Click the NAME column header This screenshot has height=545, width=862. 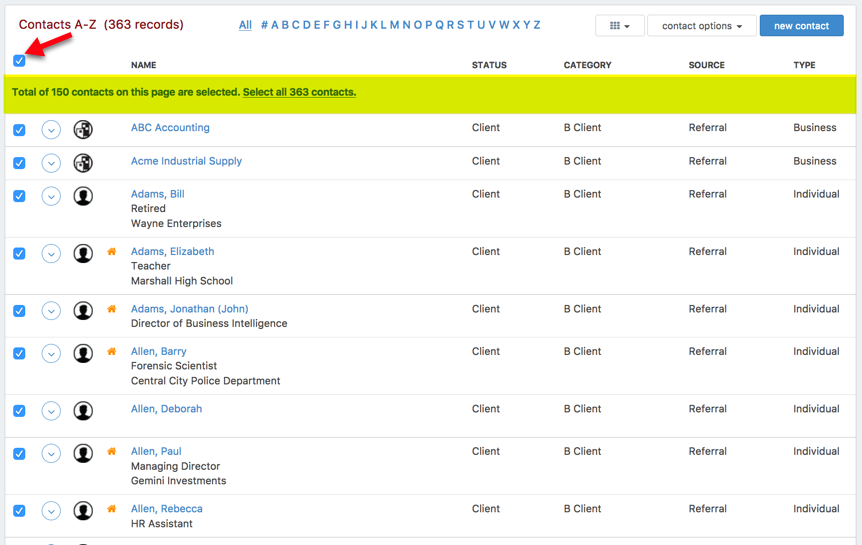[x=143, y=65]
